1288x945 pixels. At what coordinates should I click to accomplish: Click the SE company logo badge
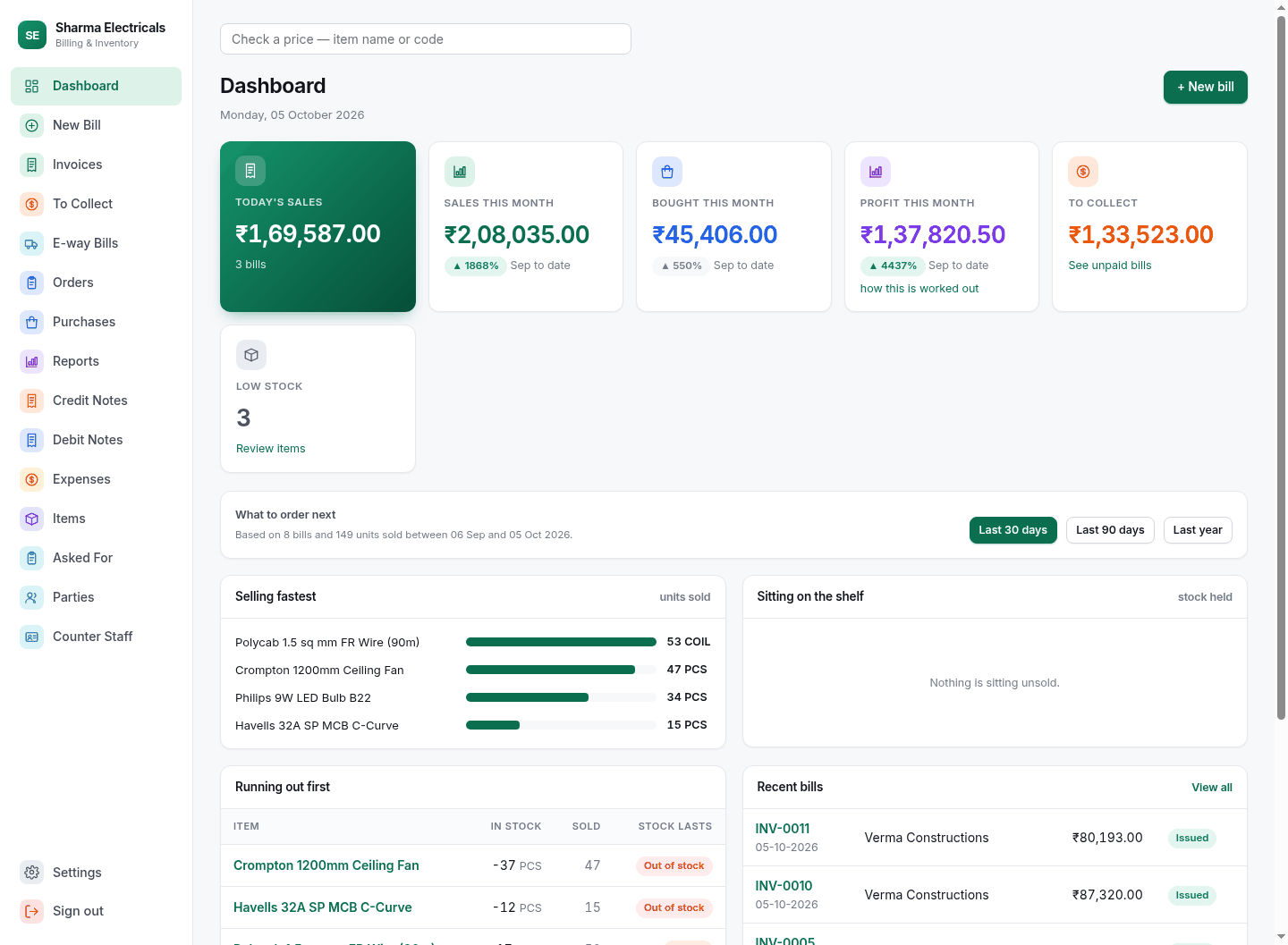tap(32, 35)
